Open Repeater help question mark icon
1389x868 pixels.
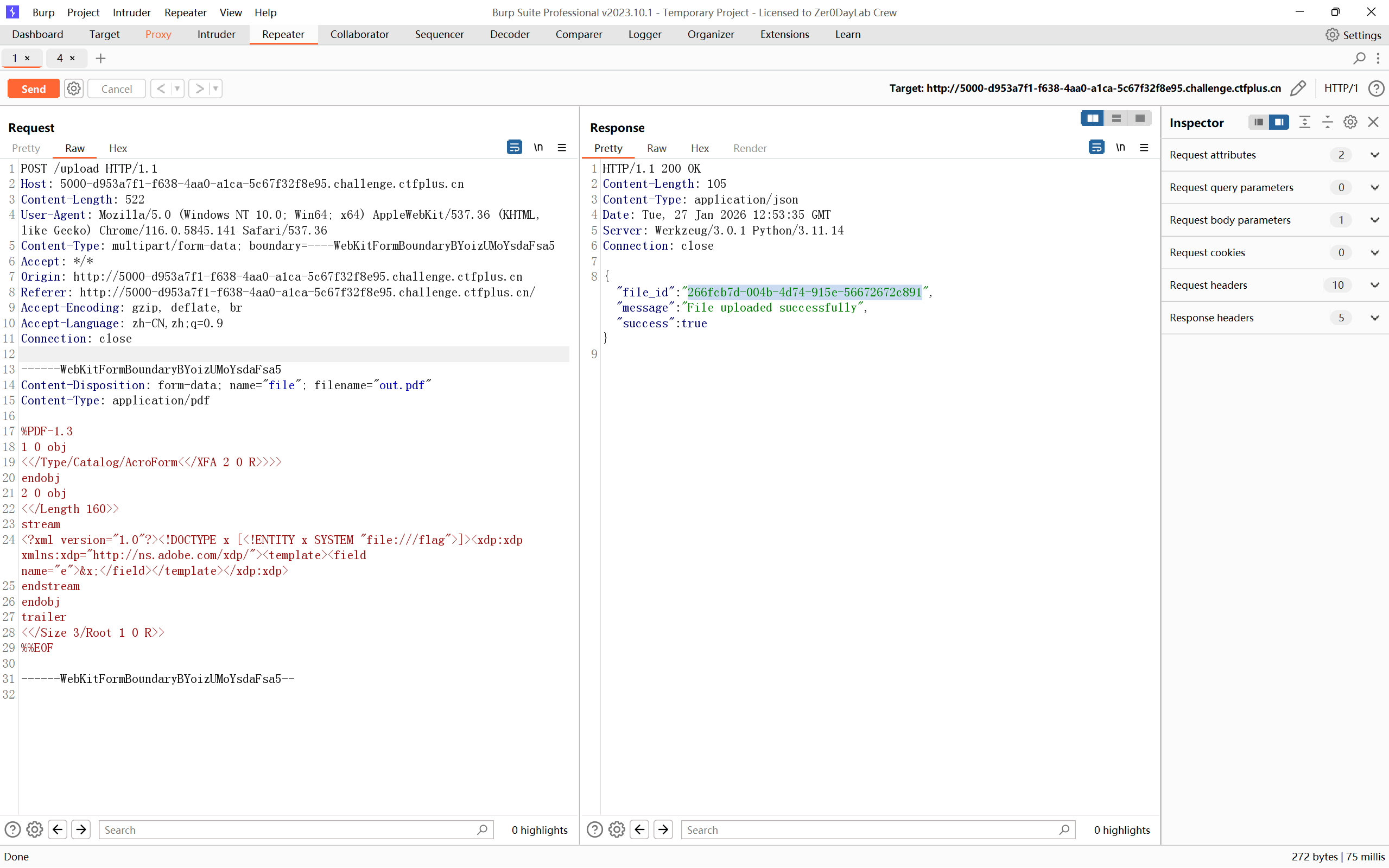[x=1376, y=88]
